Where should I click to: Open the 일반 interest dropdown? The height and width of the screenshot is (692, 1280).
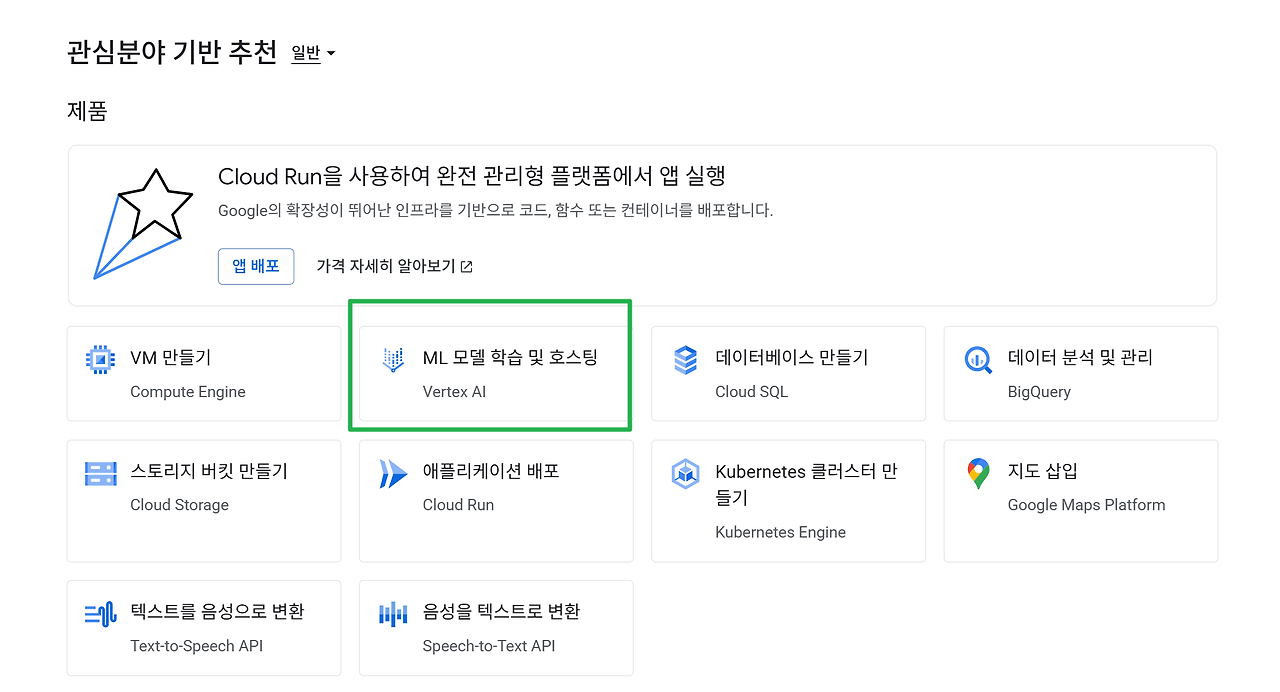[x=312, y=54]
